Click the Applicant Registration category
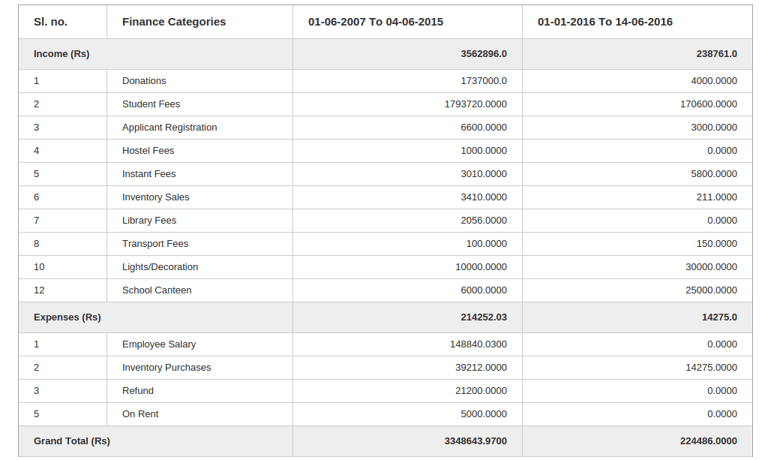The height and width of the screenshot is (460, 768). (169, 127)
